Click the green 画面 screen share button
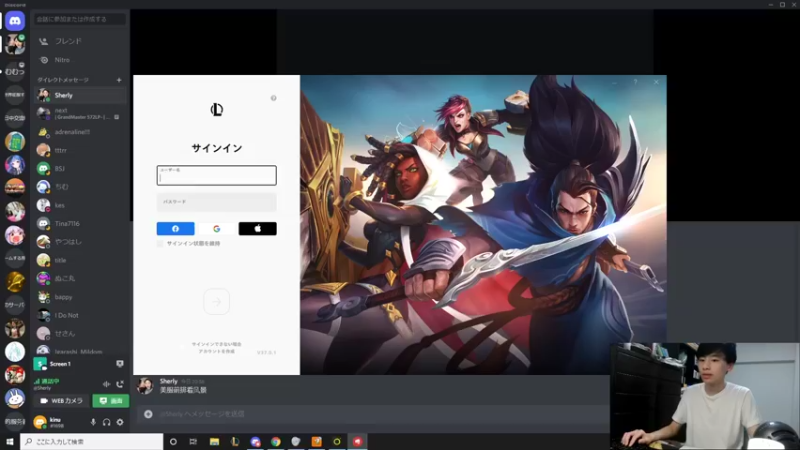The height and width of the screenshot is (450, 800). click(111, 401)
